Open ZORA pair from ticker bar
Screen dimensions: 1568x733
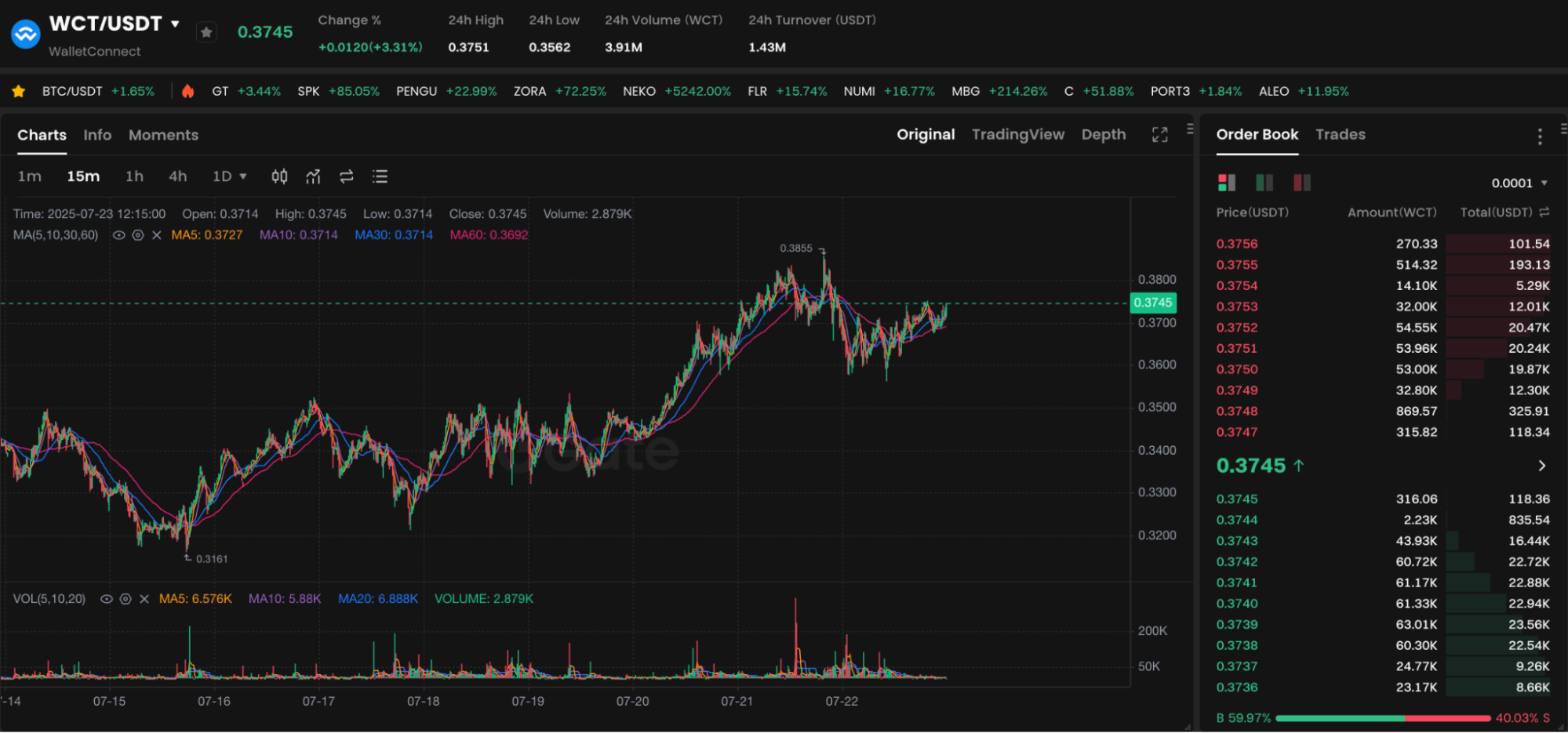click(560, 91)
